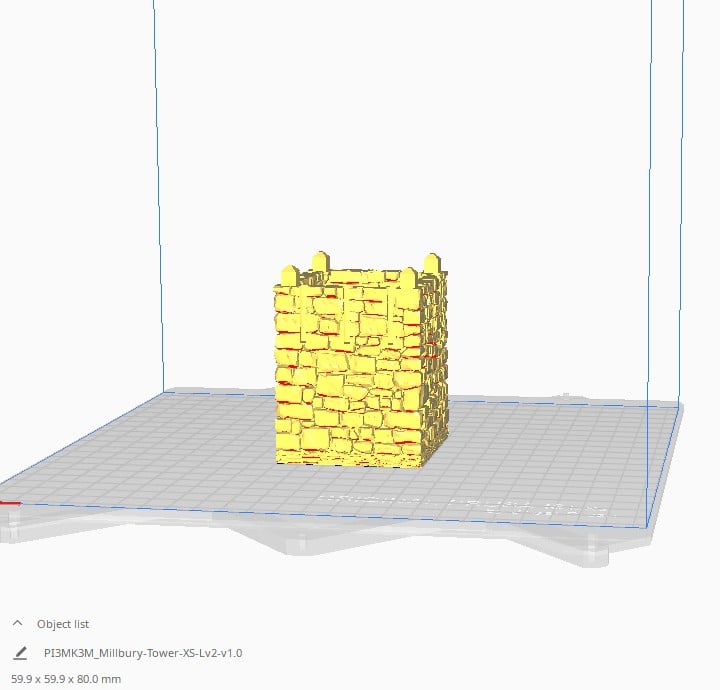Click the pencil rename icon
Image resolution: width=720 pixels, height=690 pixels.
(20, 653)
